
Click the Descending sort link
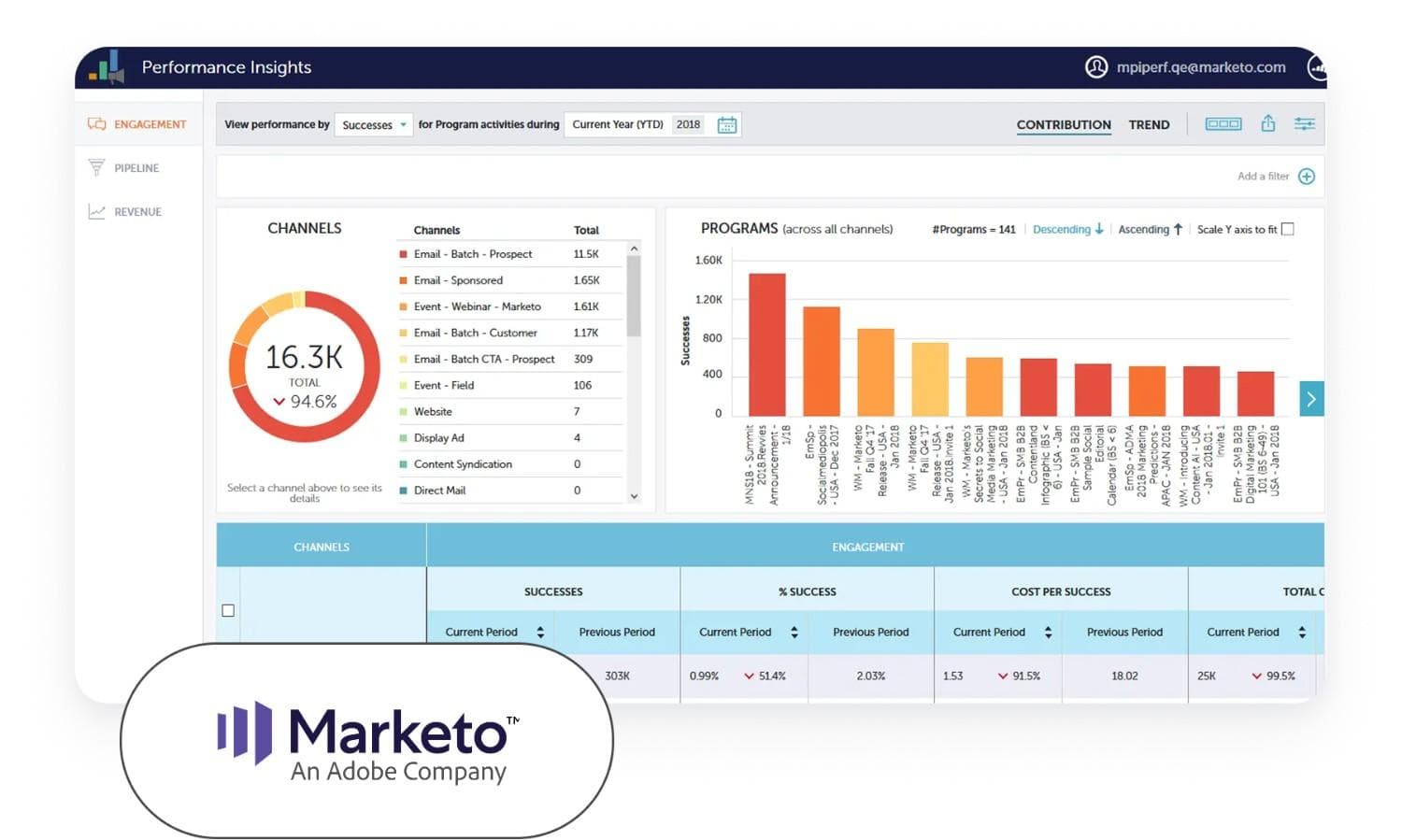click(1061, 229)
